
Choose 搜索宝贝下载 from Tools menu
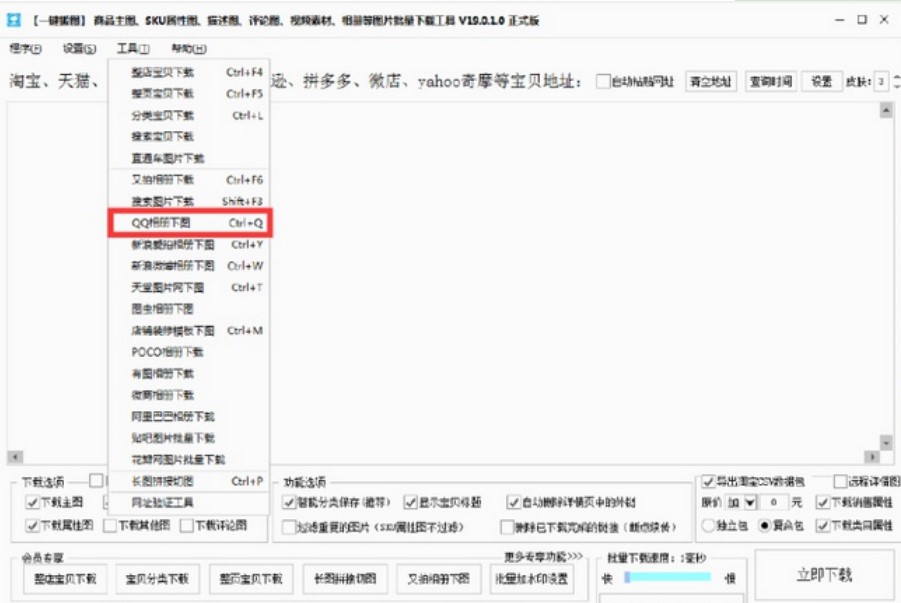[x=189, y=136]
